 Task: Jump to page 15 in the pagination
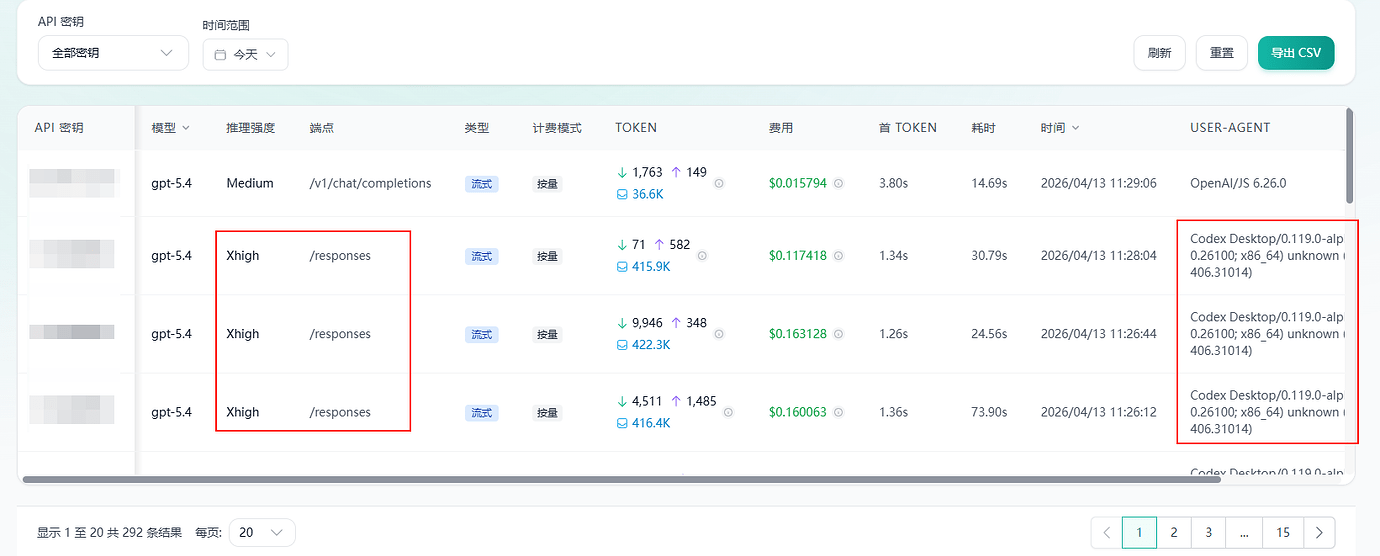click(1283, 533)
